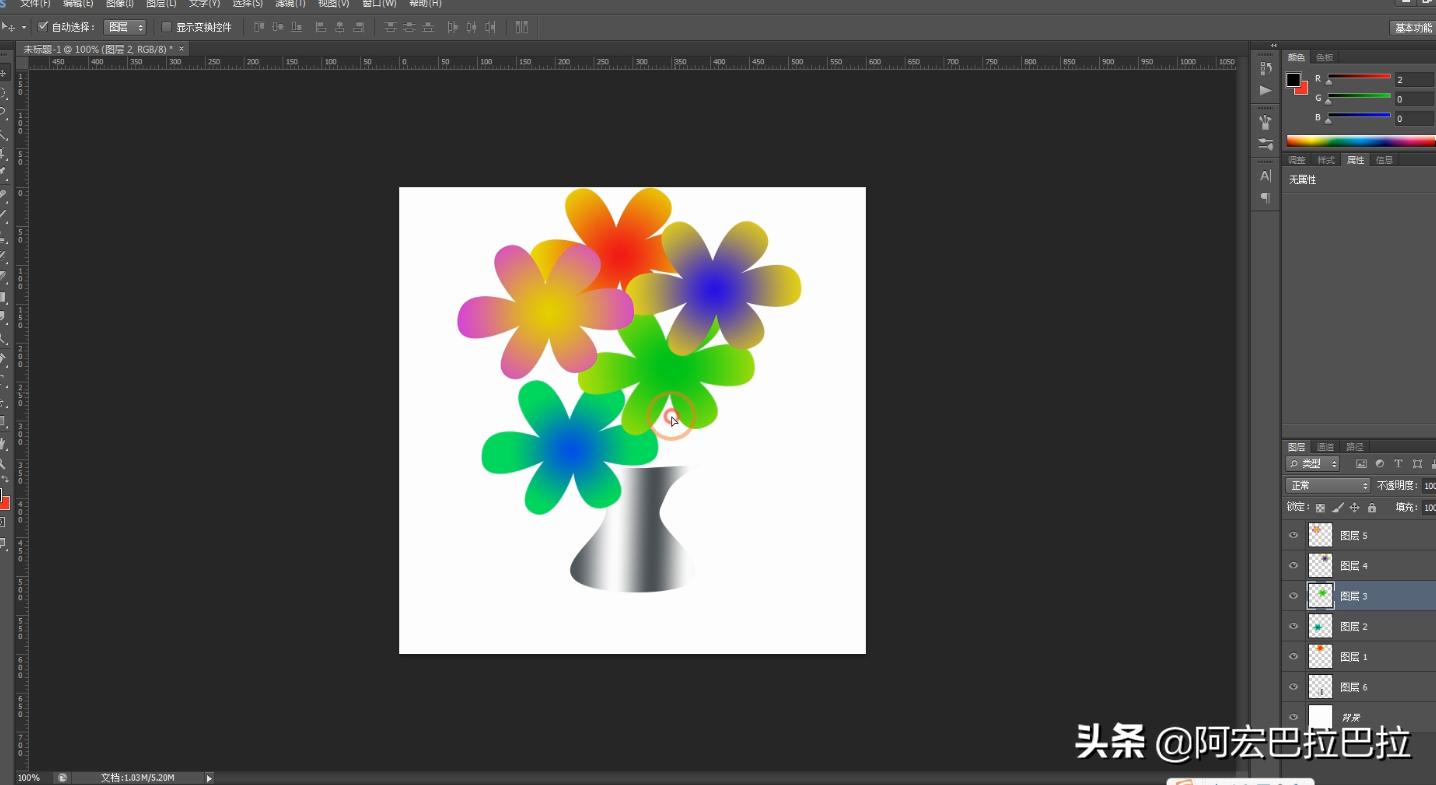Click the lock transparent pixels icon

(x=1321, y=508)
